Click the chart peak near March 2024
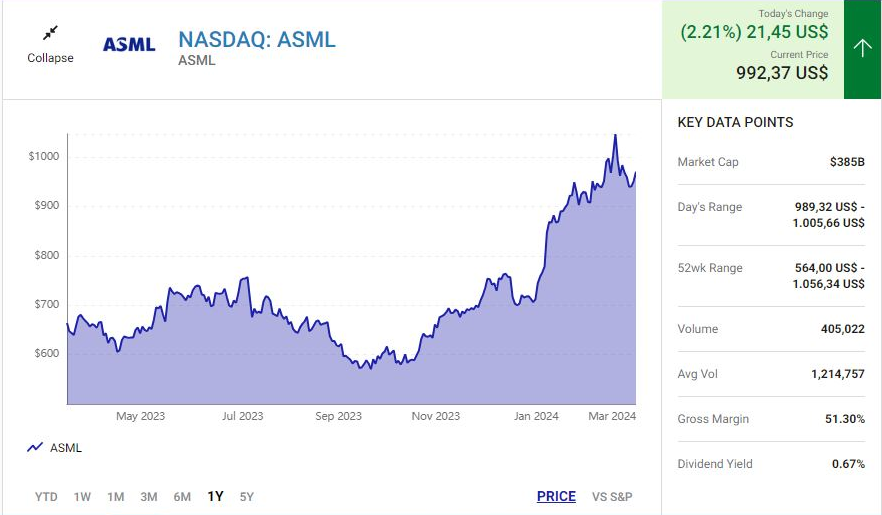Image resolution: width=882 pixels, height=515 pixels. [615, 136]
